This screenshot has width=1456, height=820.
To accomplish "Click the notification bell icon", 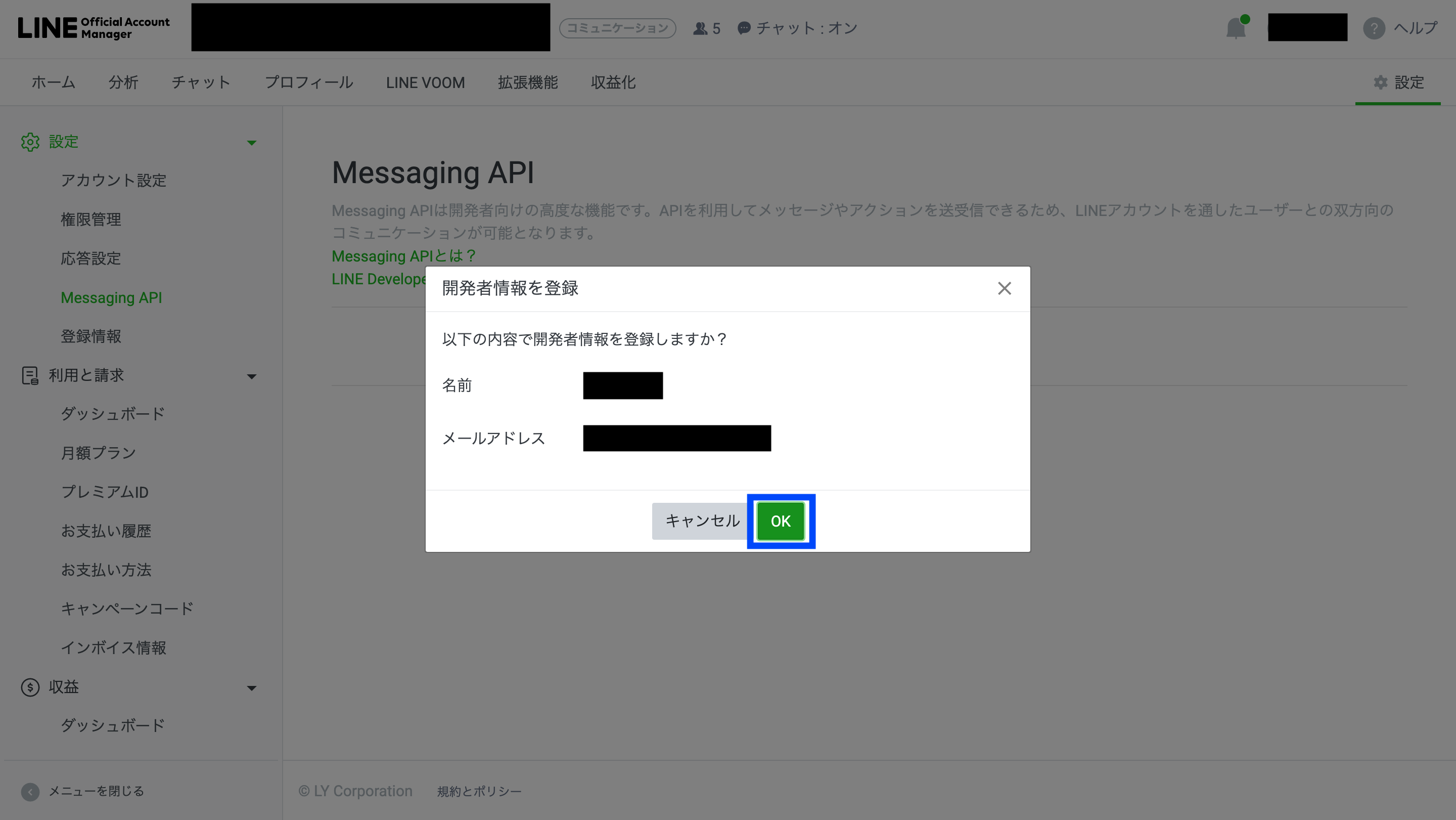I will pyautogui.click(x=1236, y=28).
